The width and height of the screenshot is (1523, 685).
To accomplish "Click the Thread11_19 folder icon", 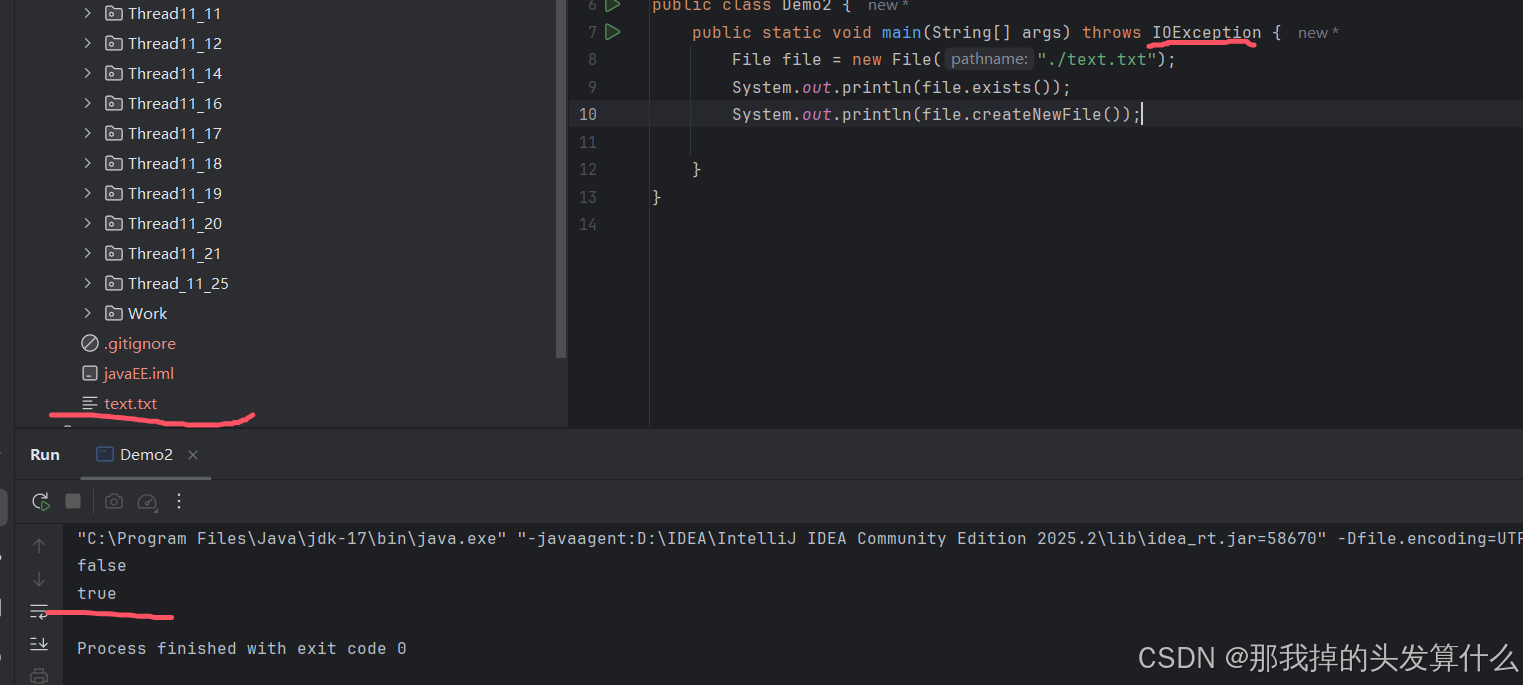I will click(114, 193).
